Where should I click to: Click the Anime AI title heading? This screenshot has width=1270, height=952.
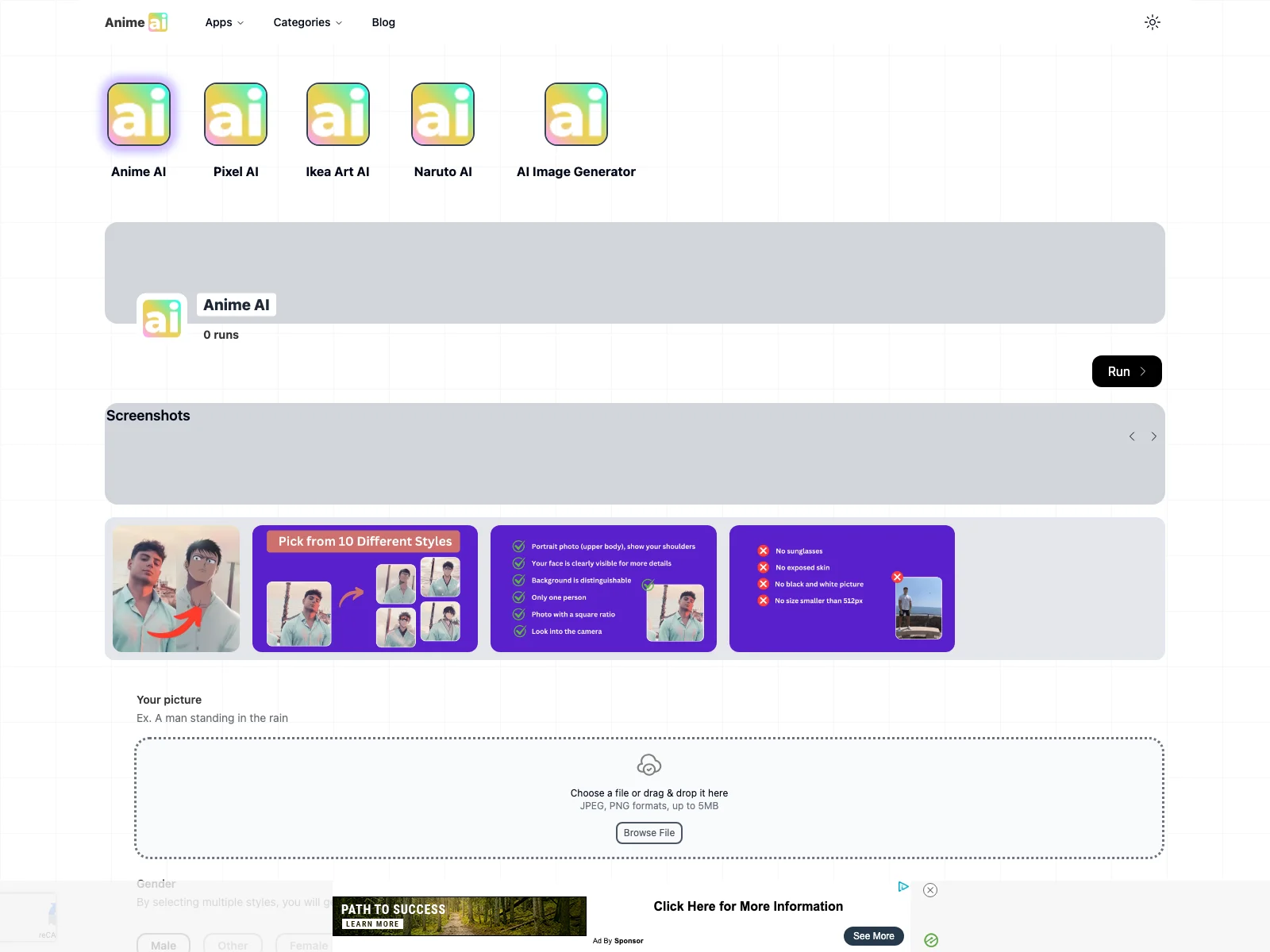pos(237,305)
